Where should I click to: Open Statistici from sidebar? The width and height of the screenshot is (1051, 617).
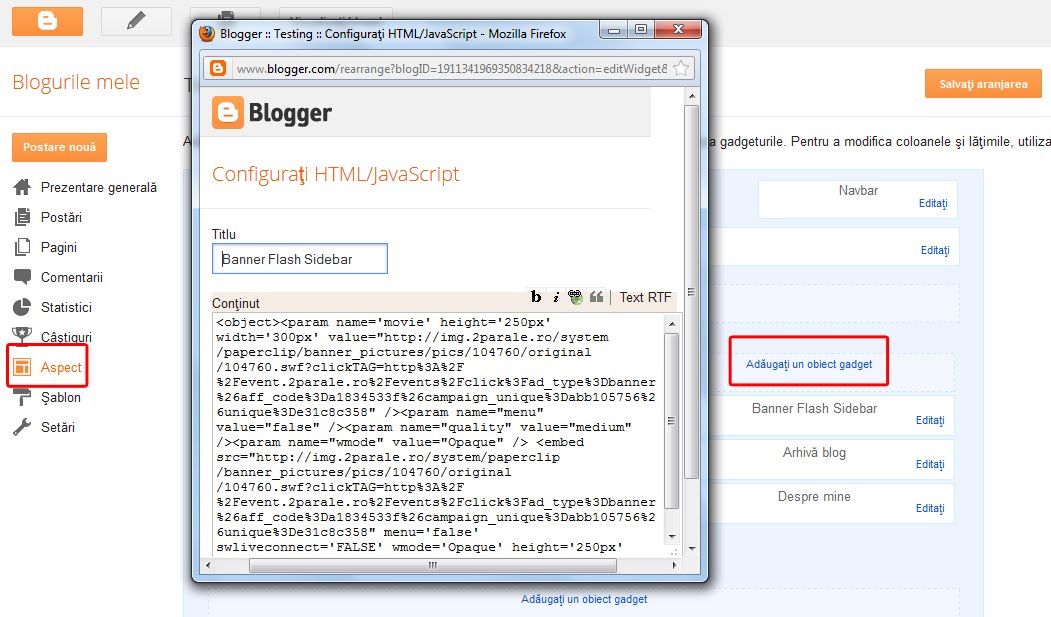click(x=66, y=307)
